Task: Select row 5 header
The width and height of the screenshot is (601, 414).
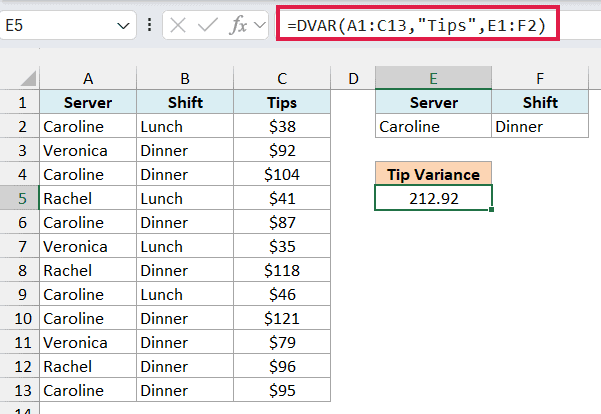Action: [20, 198]
